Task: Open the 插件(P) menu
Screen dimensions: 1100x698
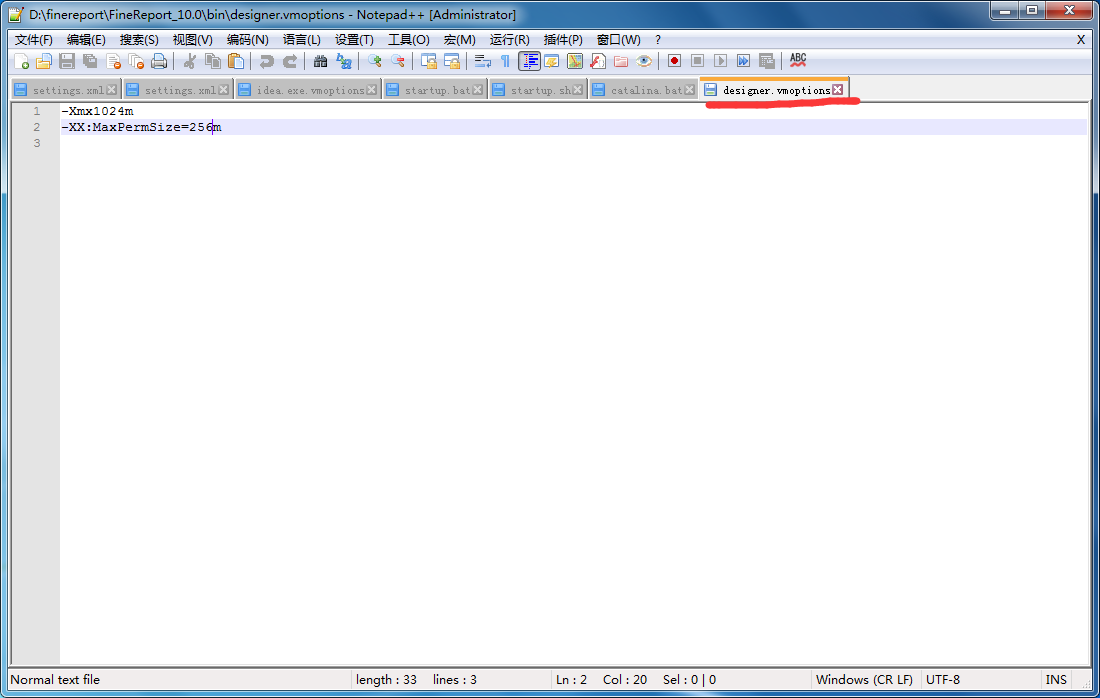Action: click(563, 40)
